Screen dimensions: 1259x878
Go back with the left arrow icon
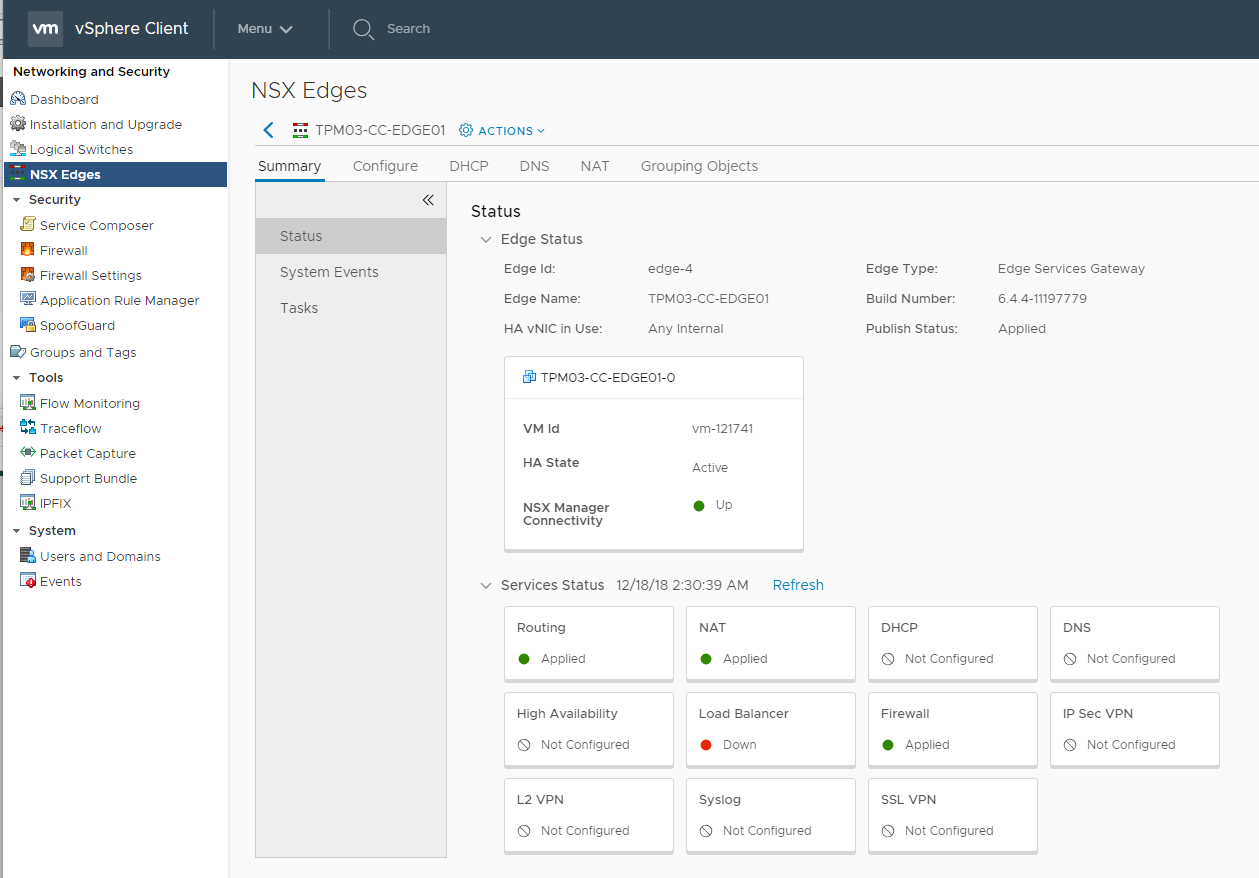coord(268,130)
